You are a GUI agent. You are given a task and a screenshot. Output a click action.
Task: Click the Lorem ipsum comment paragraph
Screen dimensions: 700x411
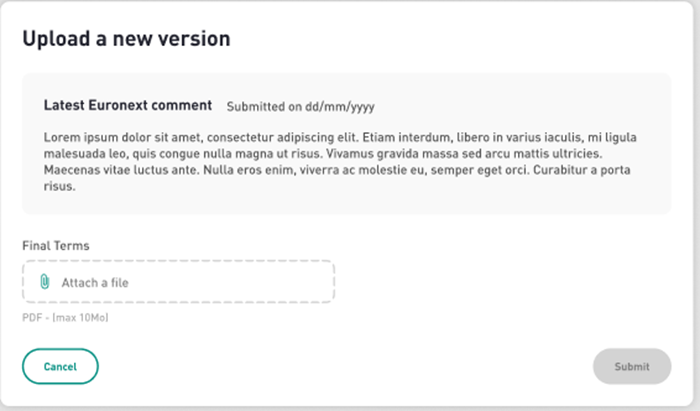pos(340,162)
